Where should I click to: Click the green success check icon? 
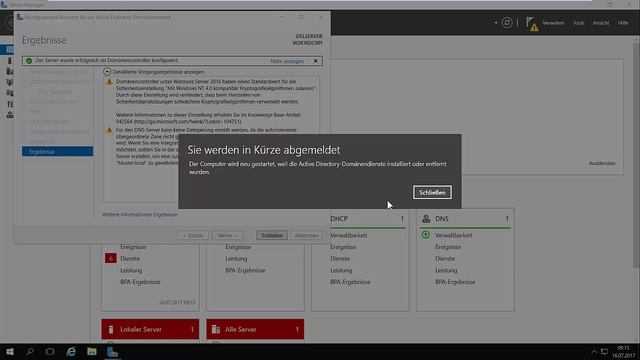pos(29,61)
